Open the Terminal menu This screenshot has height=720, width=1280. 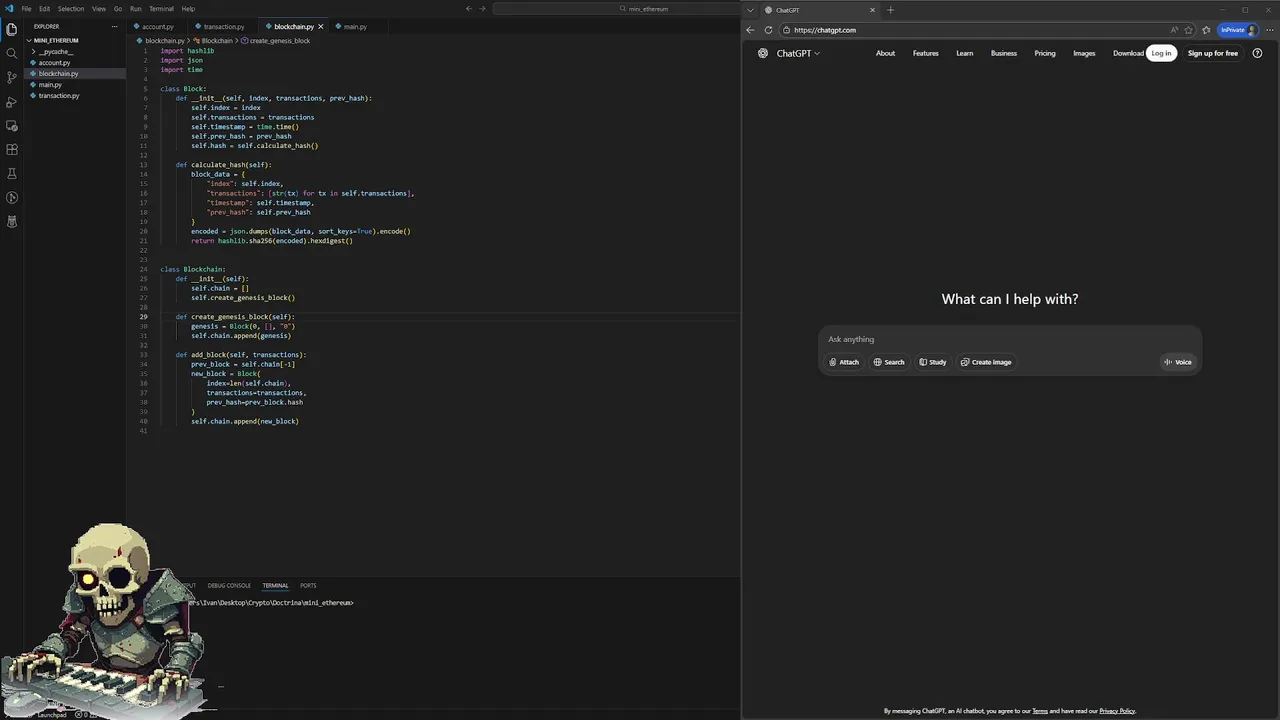tap(161, 9)
